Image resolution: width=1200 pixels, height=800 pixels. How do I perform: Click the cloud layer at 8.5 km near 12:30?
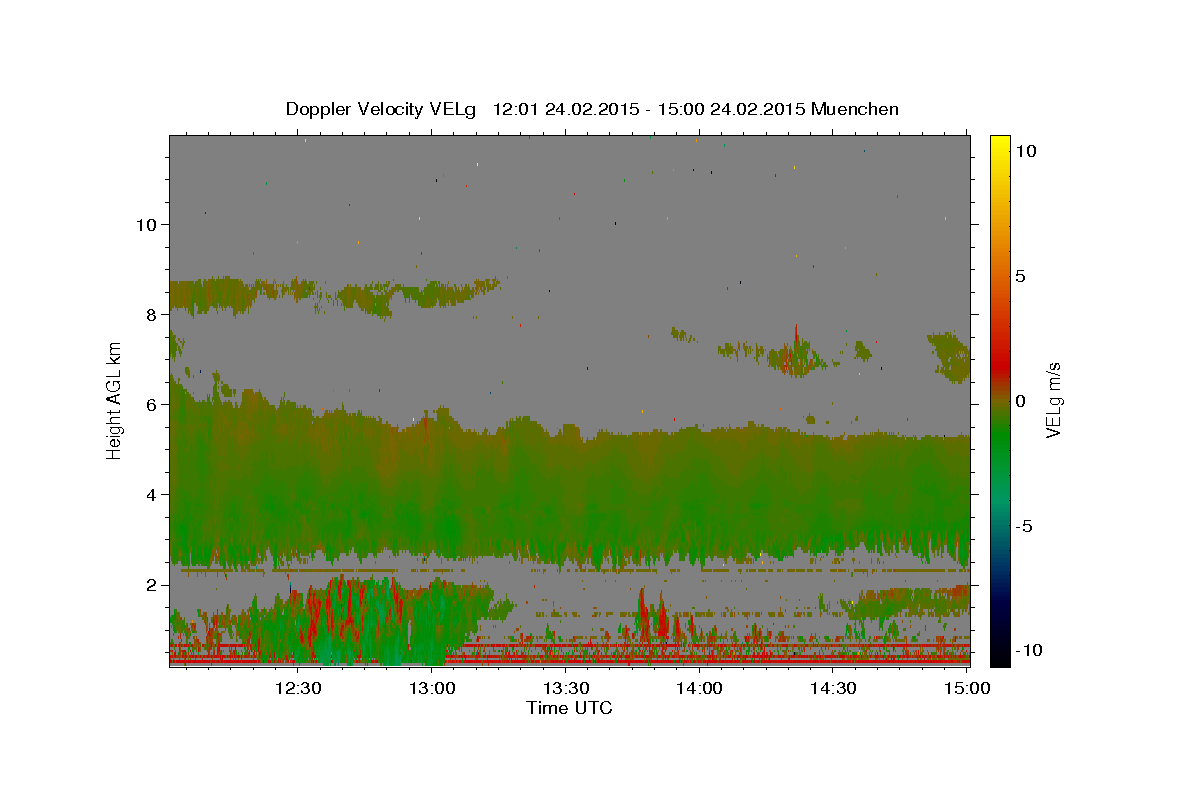[x=290, y=291]
